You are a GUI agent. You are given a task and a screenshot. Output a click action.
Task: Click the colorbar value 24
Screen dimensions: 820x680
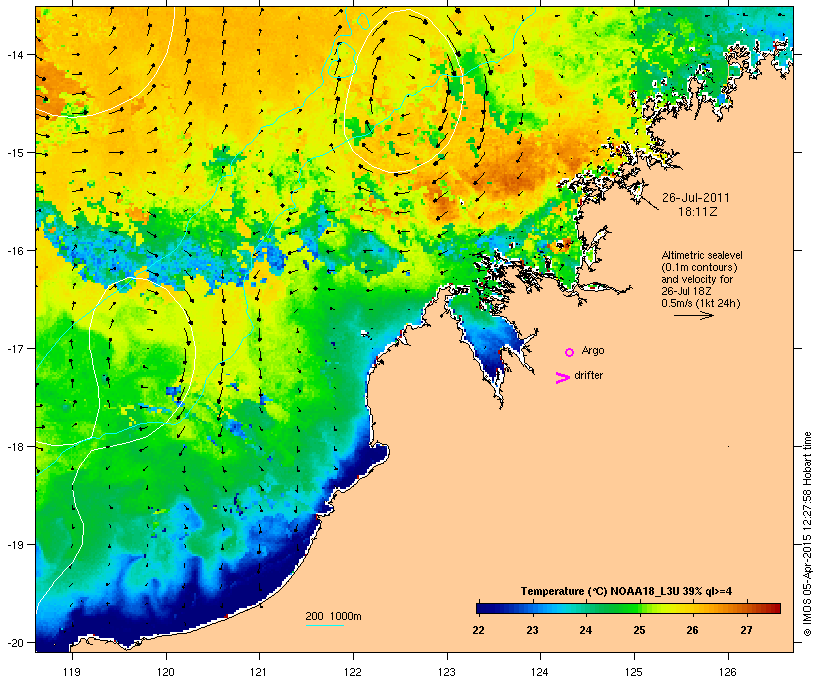pyautogui.click(x=585, y=630)
